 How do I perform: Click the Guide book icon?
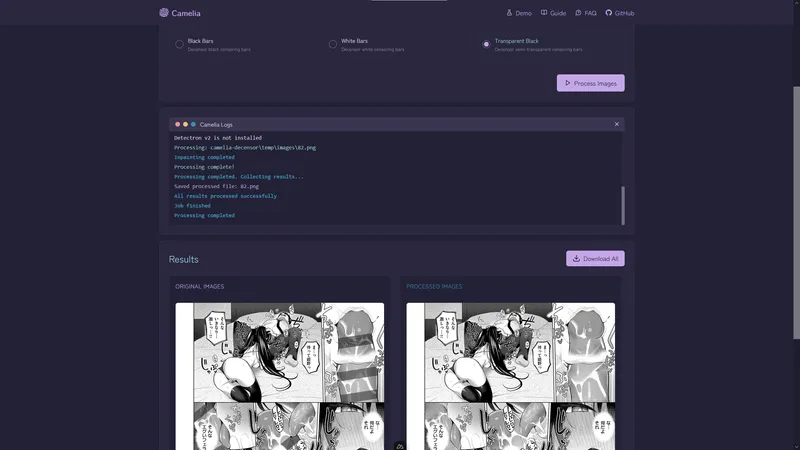pos(544,13)
